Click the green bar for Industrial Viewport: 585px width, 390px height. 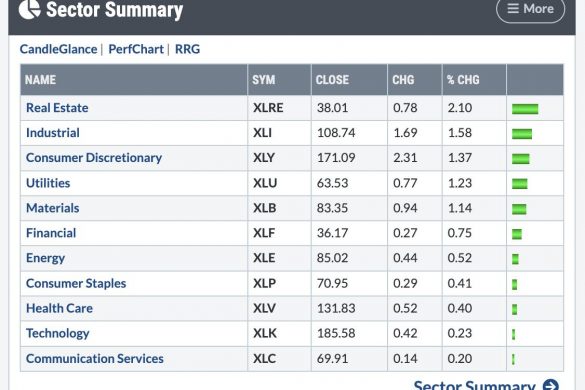click(522, 134)
